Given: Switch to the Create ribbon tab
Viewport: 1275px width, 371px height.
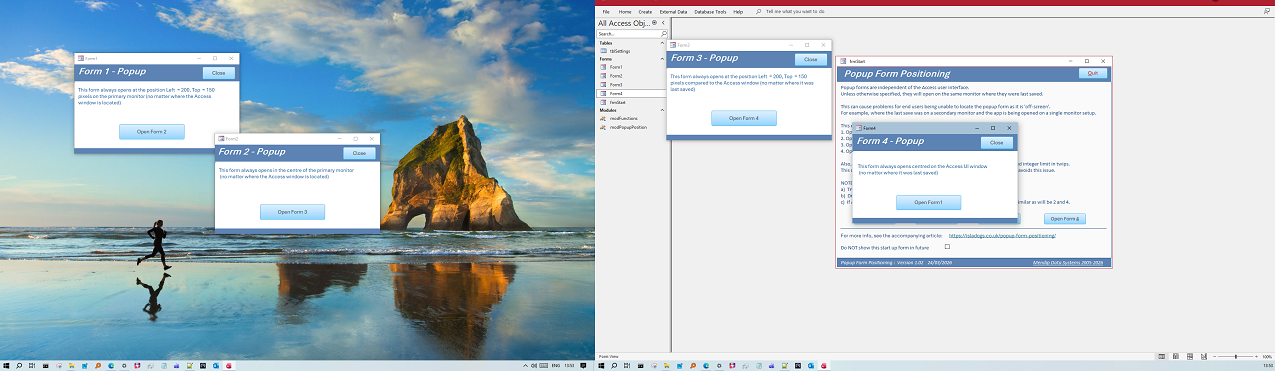Looking at the screenshot, I should 645,11.
